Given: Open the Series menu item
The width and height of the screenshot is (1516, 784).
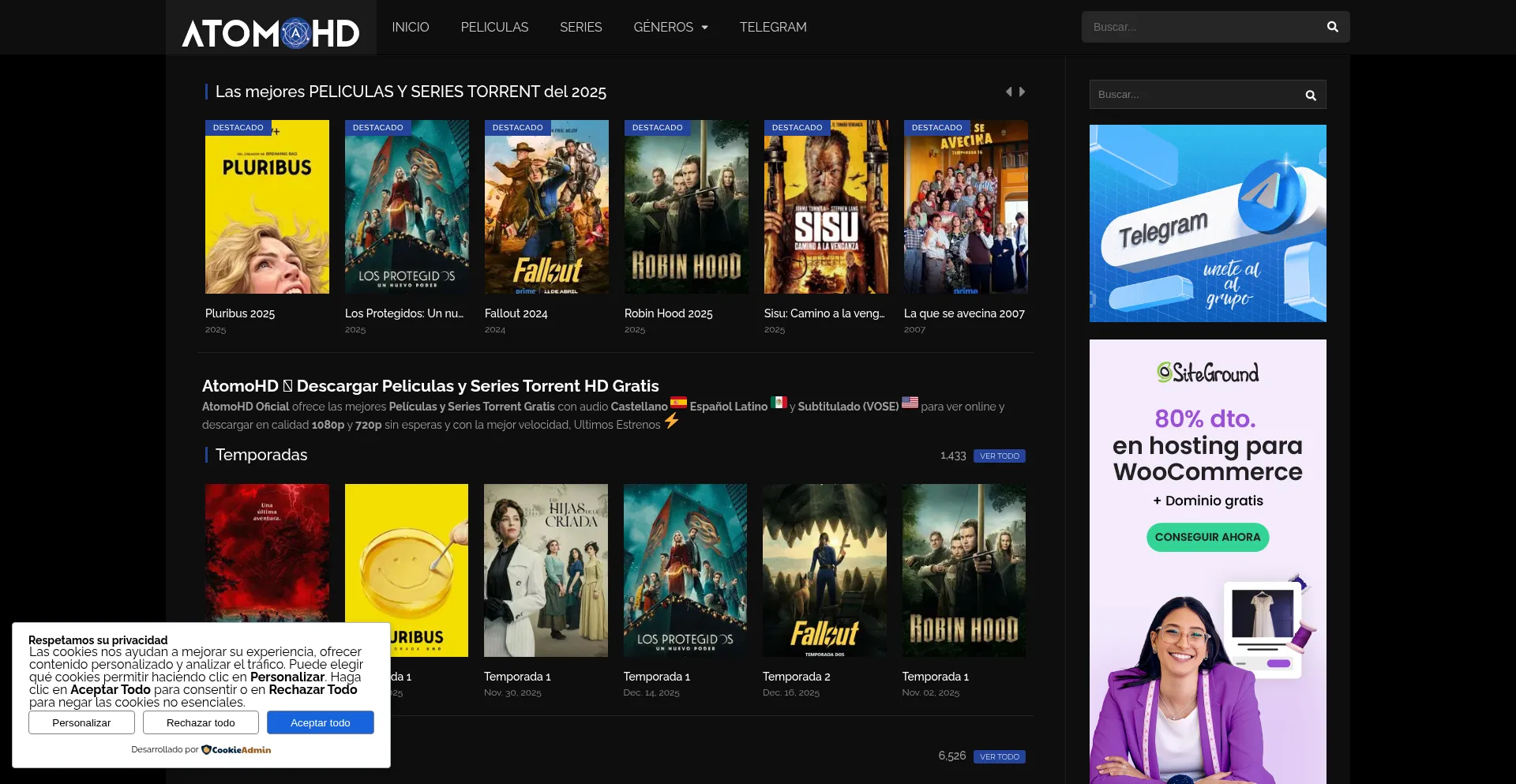Looking at the screenshot, I should pos(580,27).
